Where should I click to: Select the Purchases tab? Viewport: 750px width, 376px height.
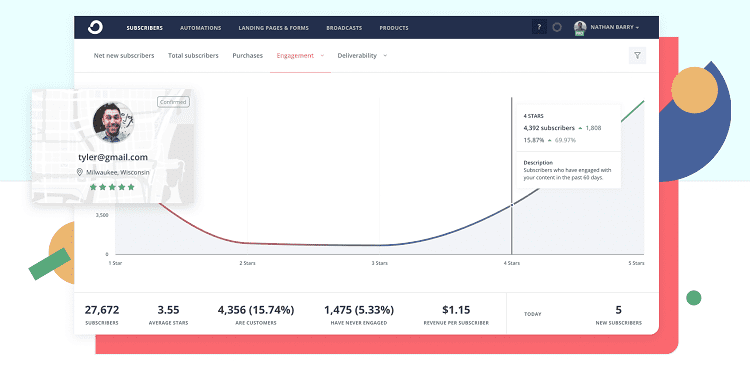pos(247,55)
